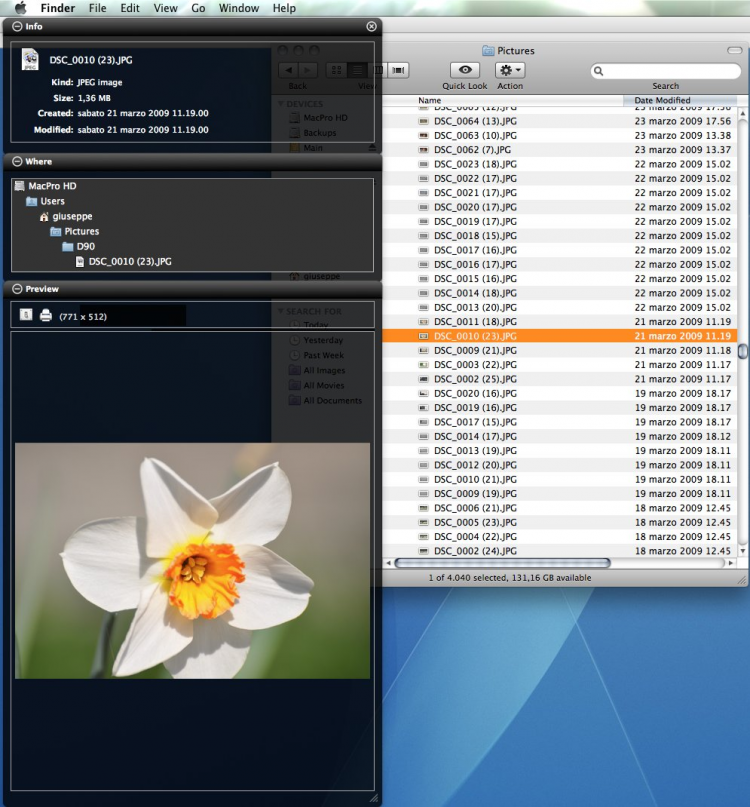This screenshot has width=750, height=807.
Task: Collapse the Info section
Action: 17,26
